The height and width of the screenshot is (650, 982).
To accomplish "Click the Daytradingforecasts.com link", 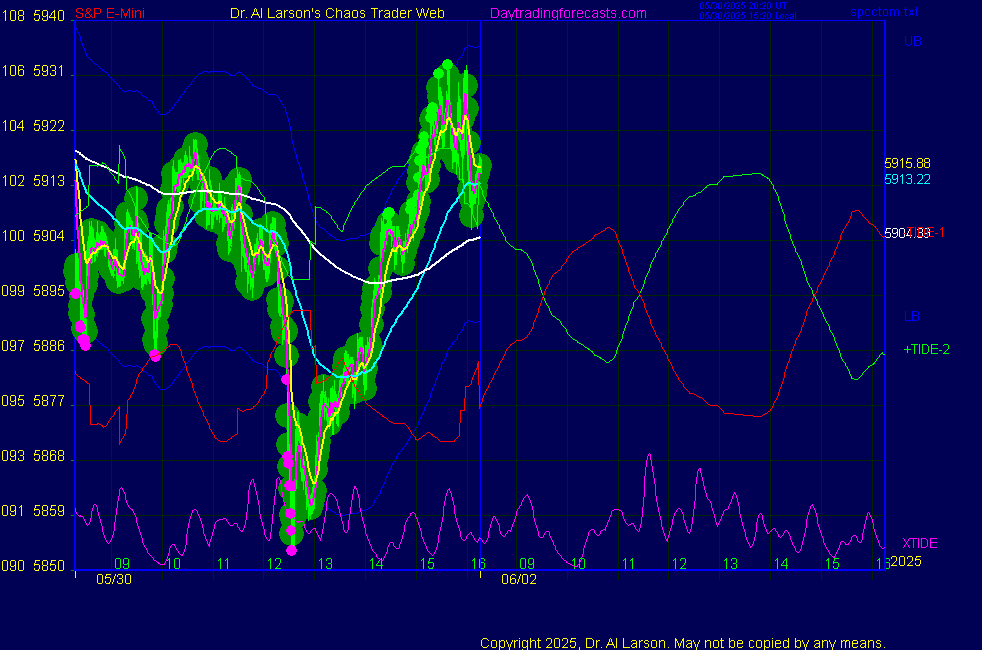I will click(x=567, y=13).
